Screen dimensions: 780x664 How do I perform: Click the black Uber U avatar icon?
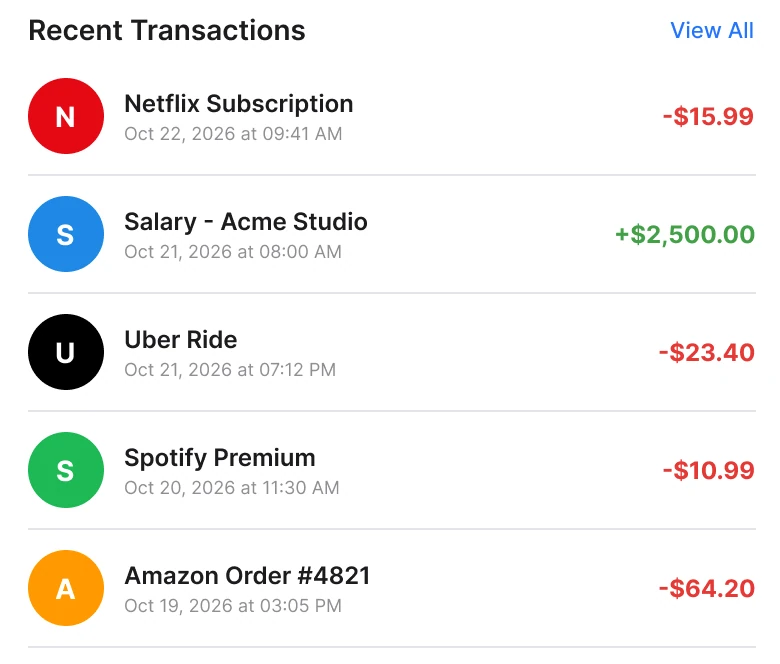pos(66,352)
